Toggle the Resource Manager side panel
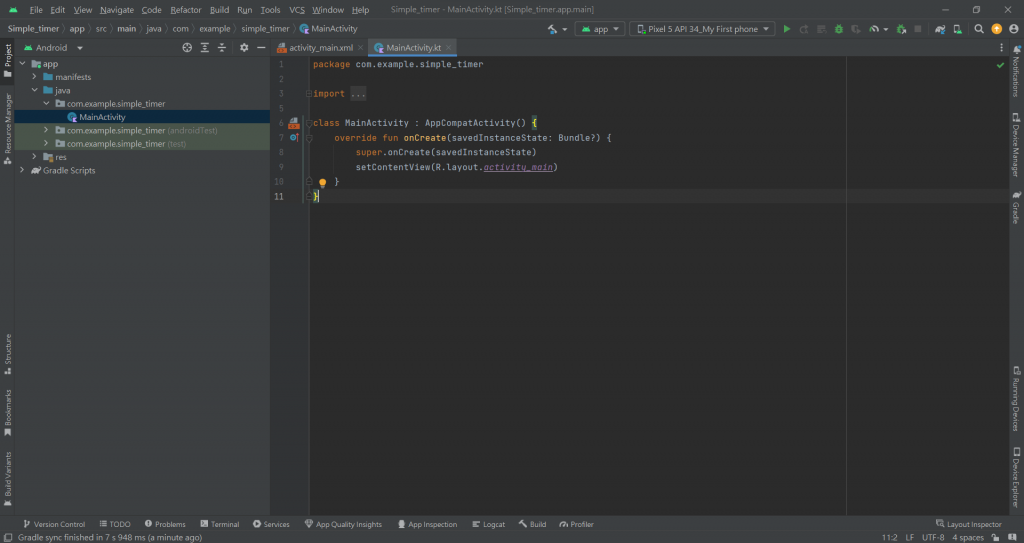1024x543 pixels. (x=7, y=125)
